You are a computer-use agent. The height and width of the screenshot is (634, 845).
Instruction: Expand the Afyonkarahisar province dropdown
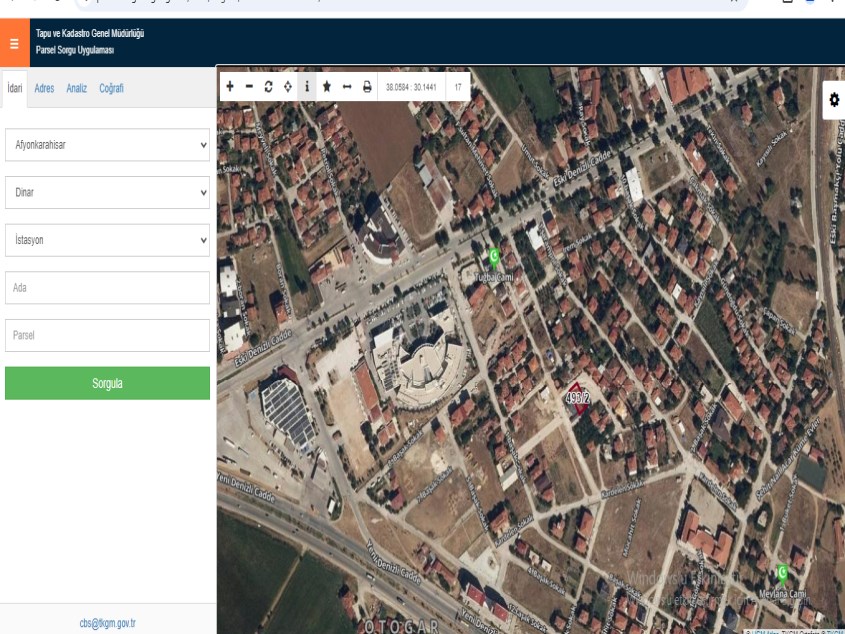click(x=107, y=144)
